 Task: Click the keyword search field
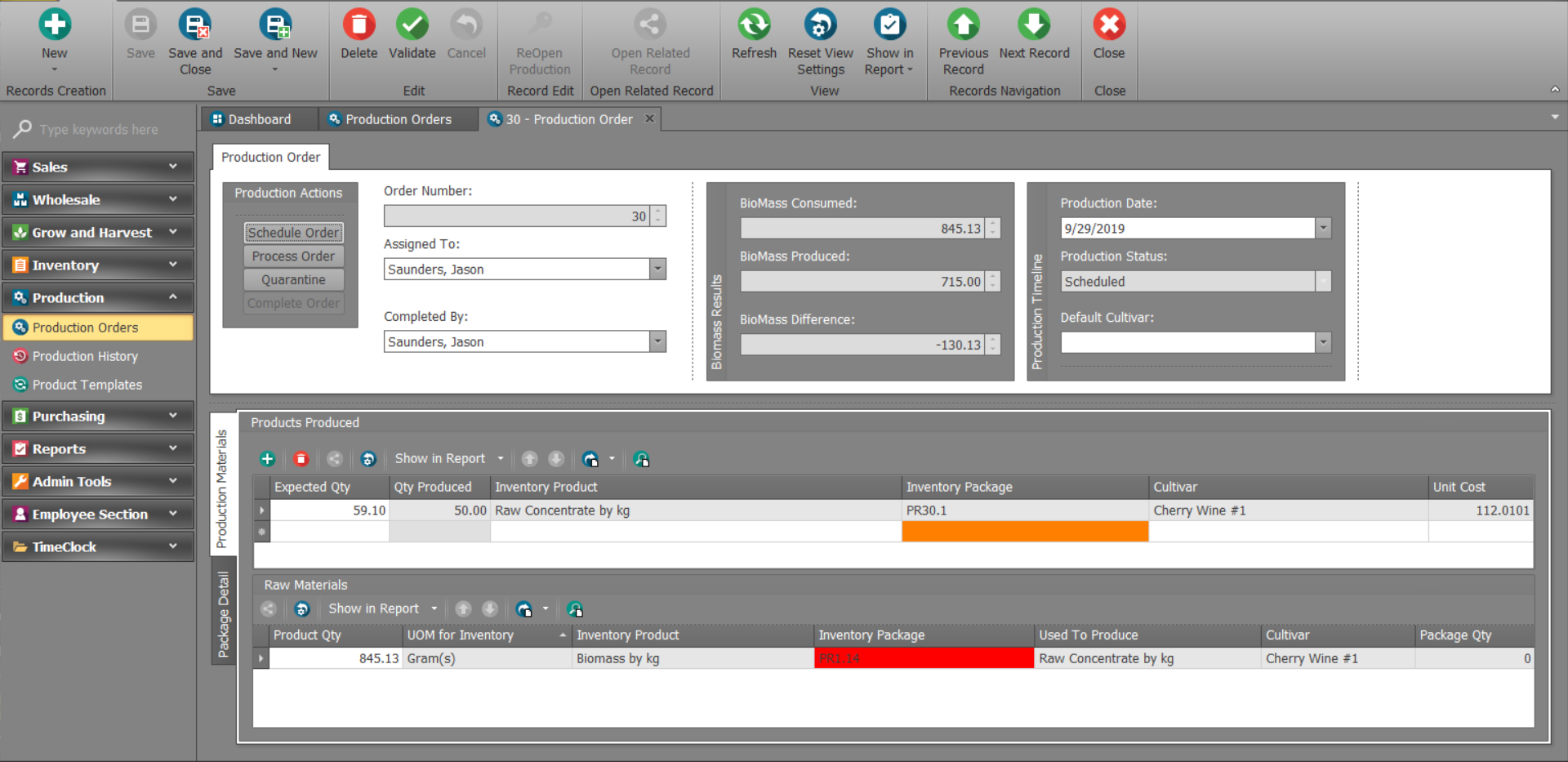106,130
